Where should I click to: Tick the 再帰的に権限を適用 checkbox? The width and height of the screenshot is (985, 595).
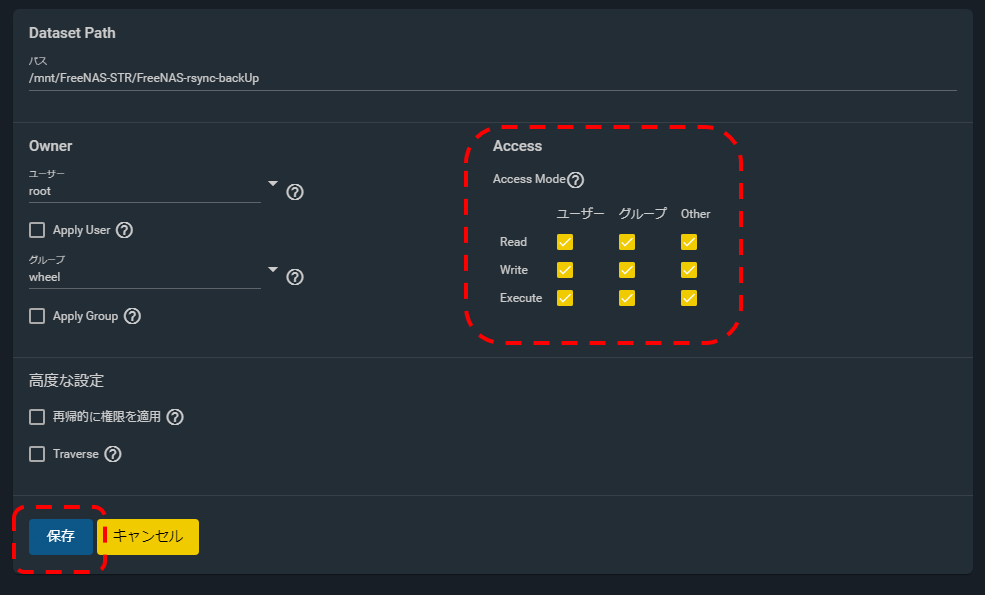coord(37,417)
